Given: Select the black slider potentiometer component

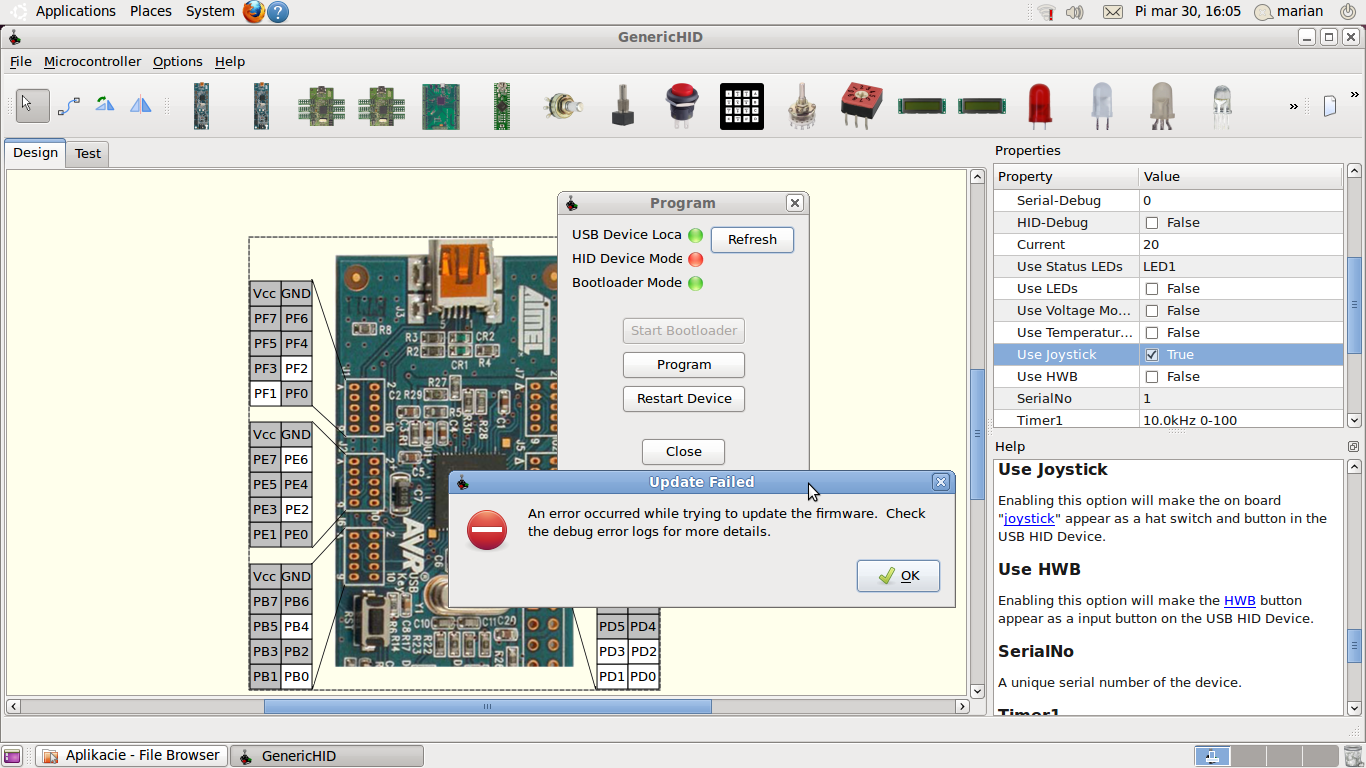Looking at the screenshot, I should (x=622, y=105).
